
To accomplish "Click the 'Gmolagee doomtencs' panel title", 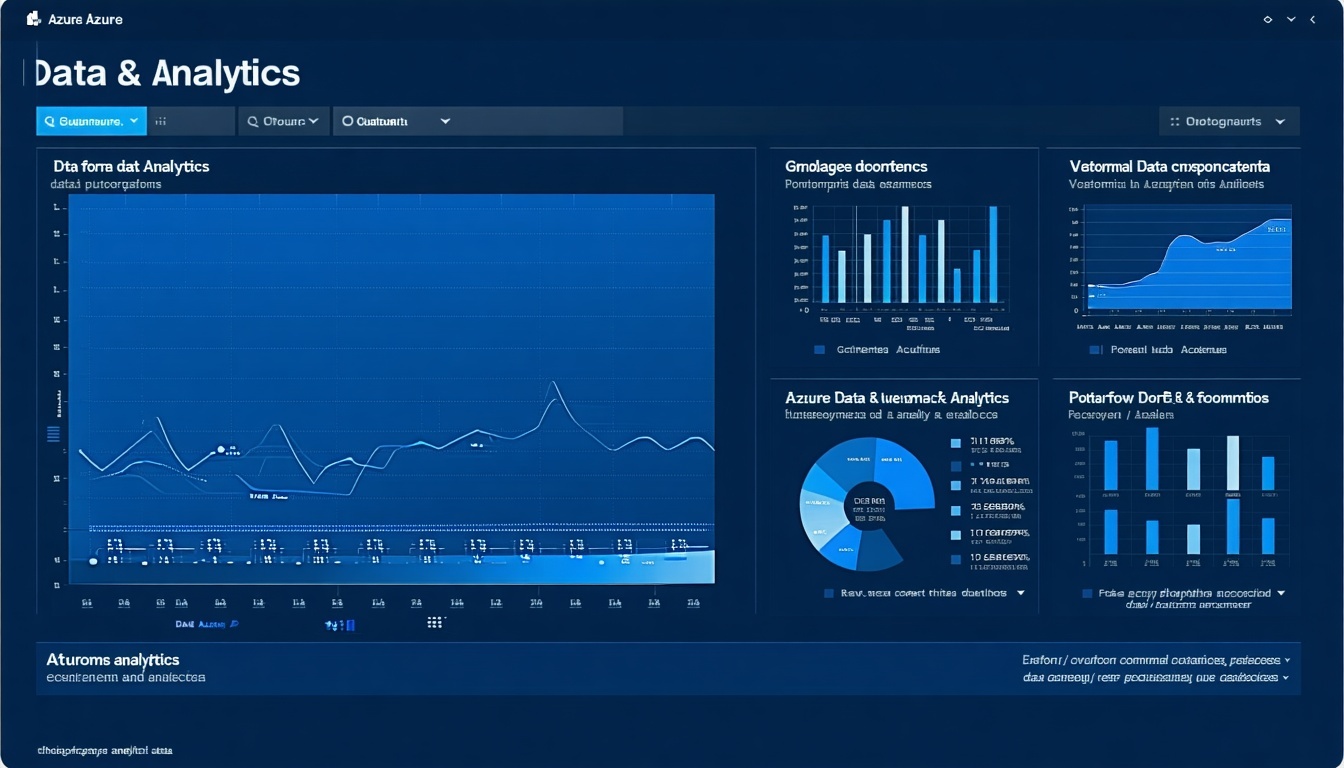I will (856, 167).
